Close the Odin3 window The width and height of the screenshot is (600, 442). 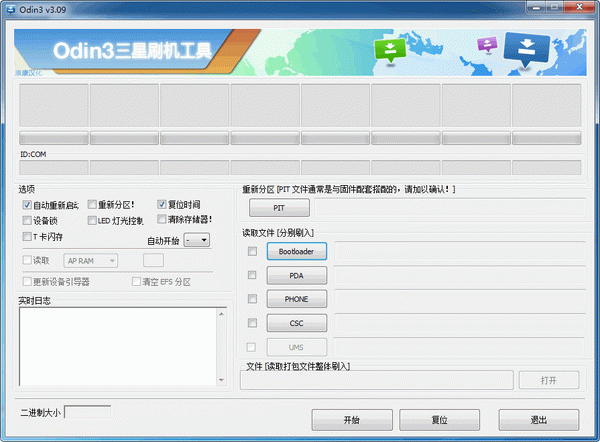click(x=579, y=7)
